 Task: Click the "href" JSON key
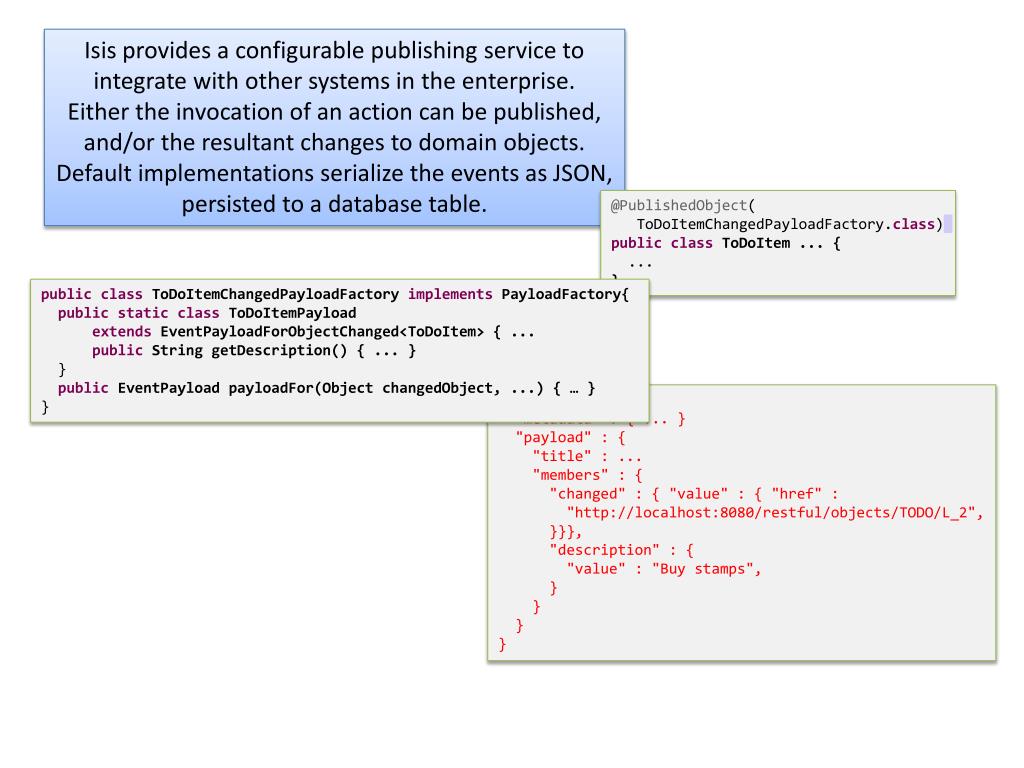tap(797, 494)
